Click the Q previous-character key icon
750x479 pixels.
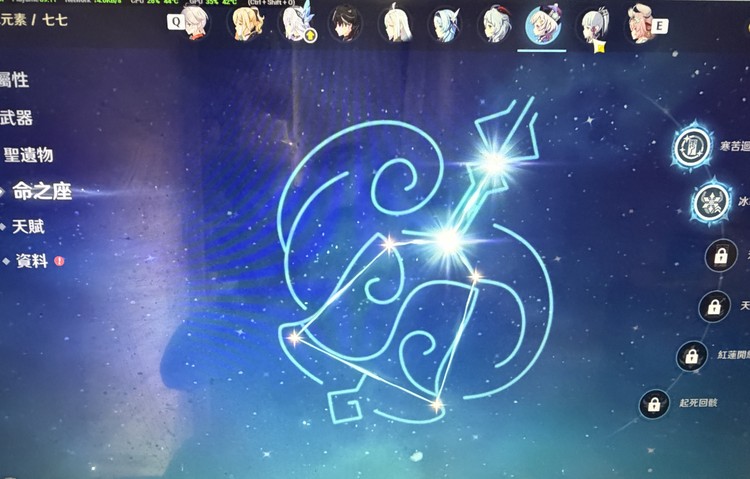click(x=176, y=22)
